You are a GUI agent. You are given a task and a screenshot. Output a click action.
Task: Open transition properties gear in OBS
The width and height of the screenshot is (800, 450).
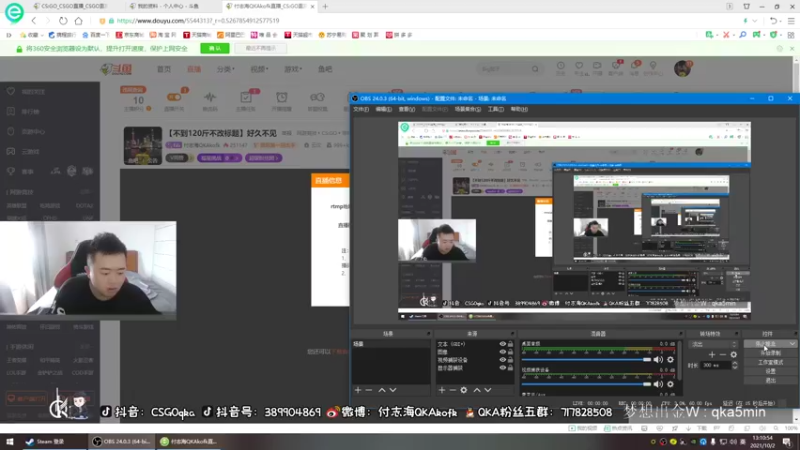coord(734,355)
